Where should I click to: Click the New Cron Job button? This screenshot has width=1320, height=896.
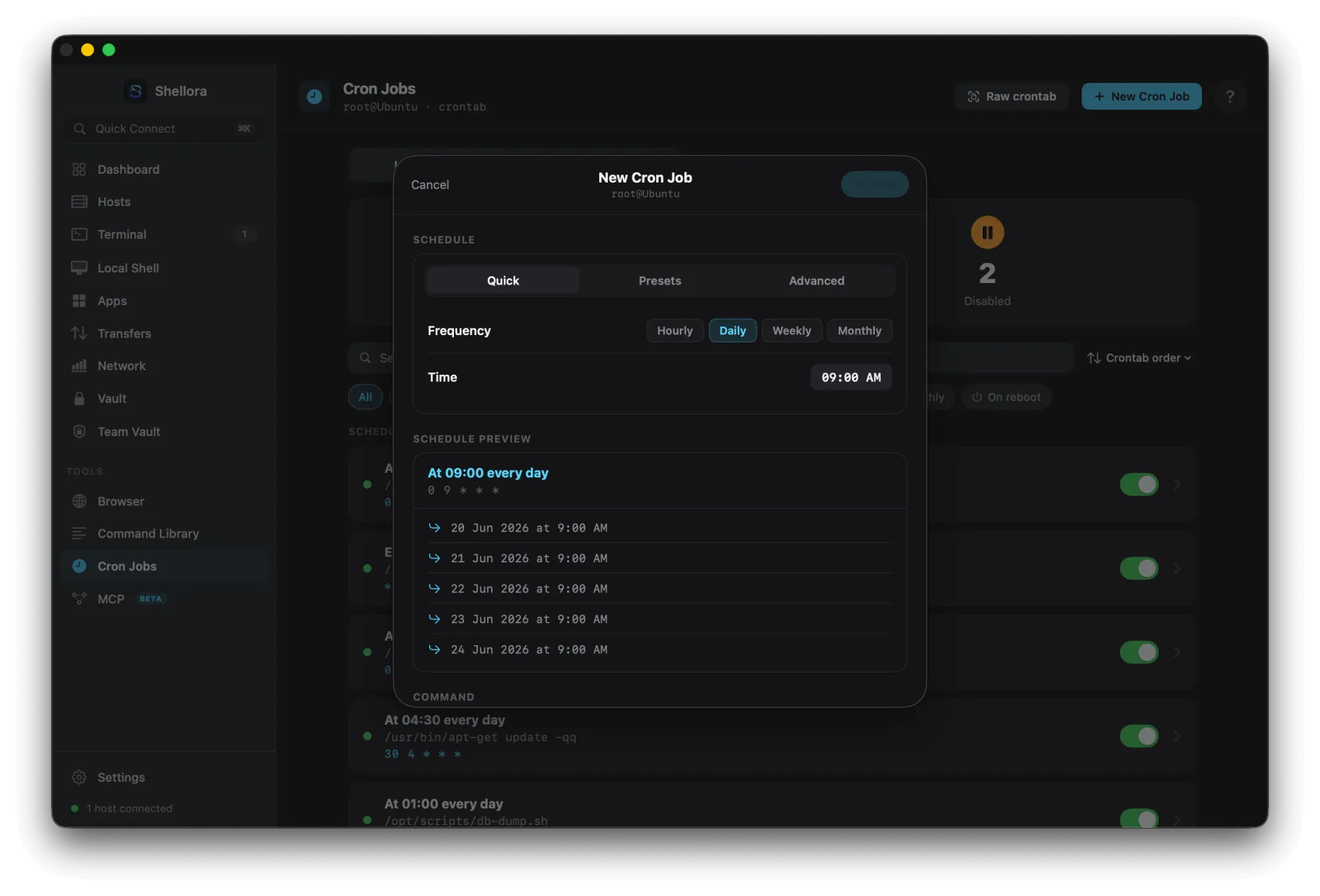coord(1142,96)
